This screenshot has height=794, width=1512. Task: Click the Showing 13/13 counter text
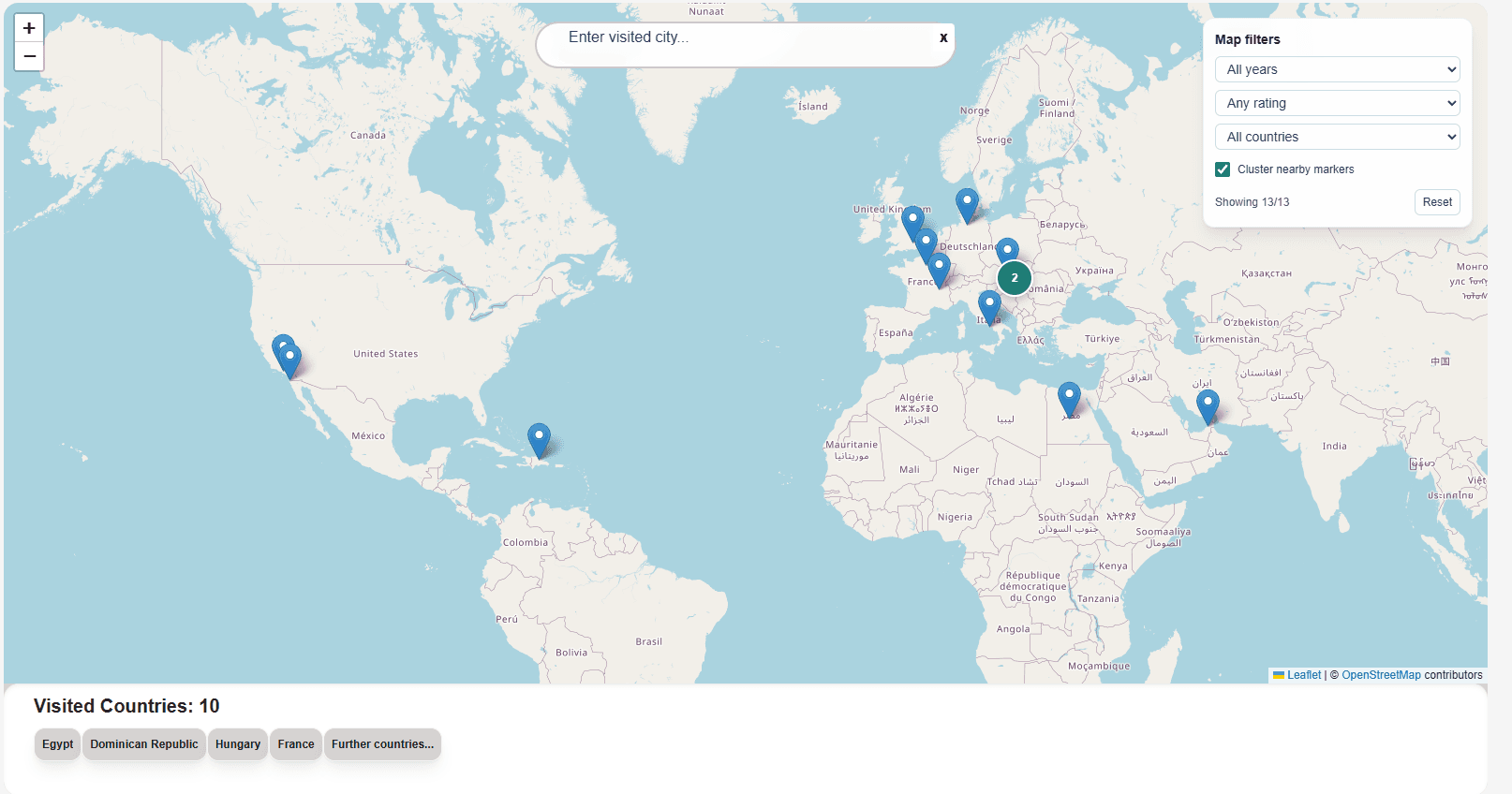pyautogui.click(x=1252, y=202)
